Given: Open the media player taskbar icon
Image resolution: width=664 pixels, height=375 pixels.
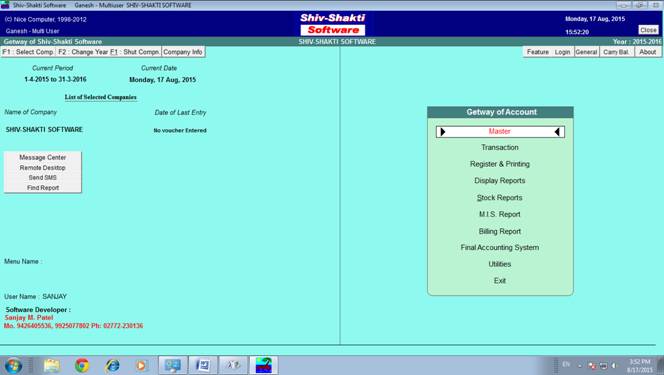Looking at the screenshot, I should [x=141, y=365].
